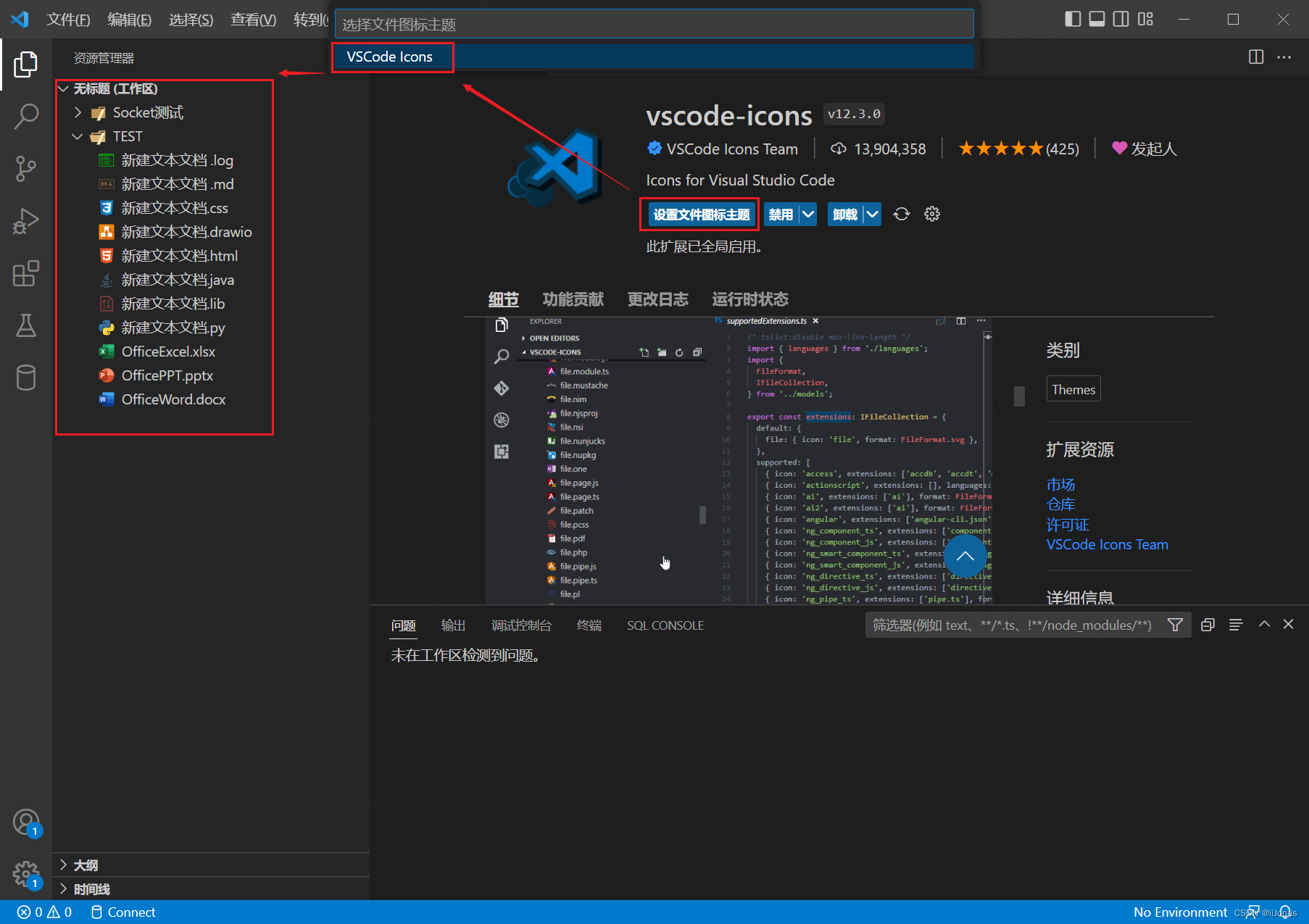
Task: Click the filter icon in the problems panel
Action: pos(1175,624)
